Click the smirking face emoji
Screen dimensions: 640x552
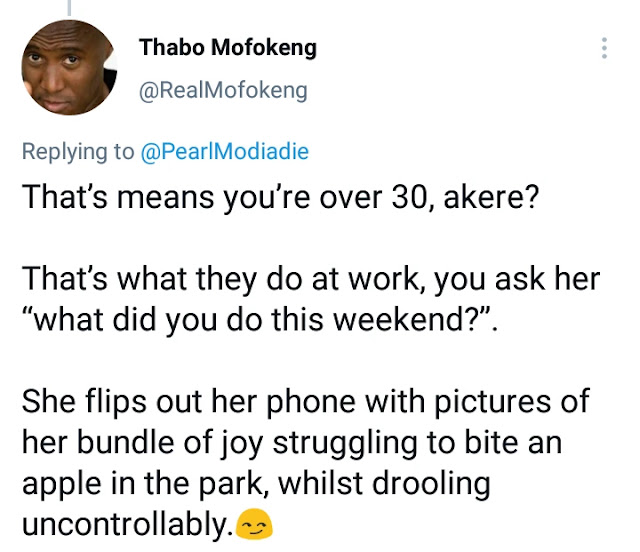point(255,524)
